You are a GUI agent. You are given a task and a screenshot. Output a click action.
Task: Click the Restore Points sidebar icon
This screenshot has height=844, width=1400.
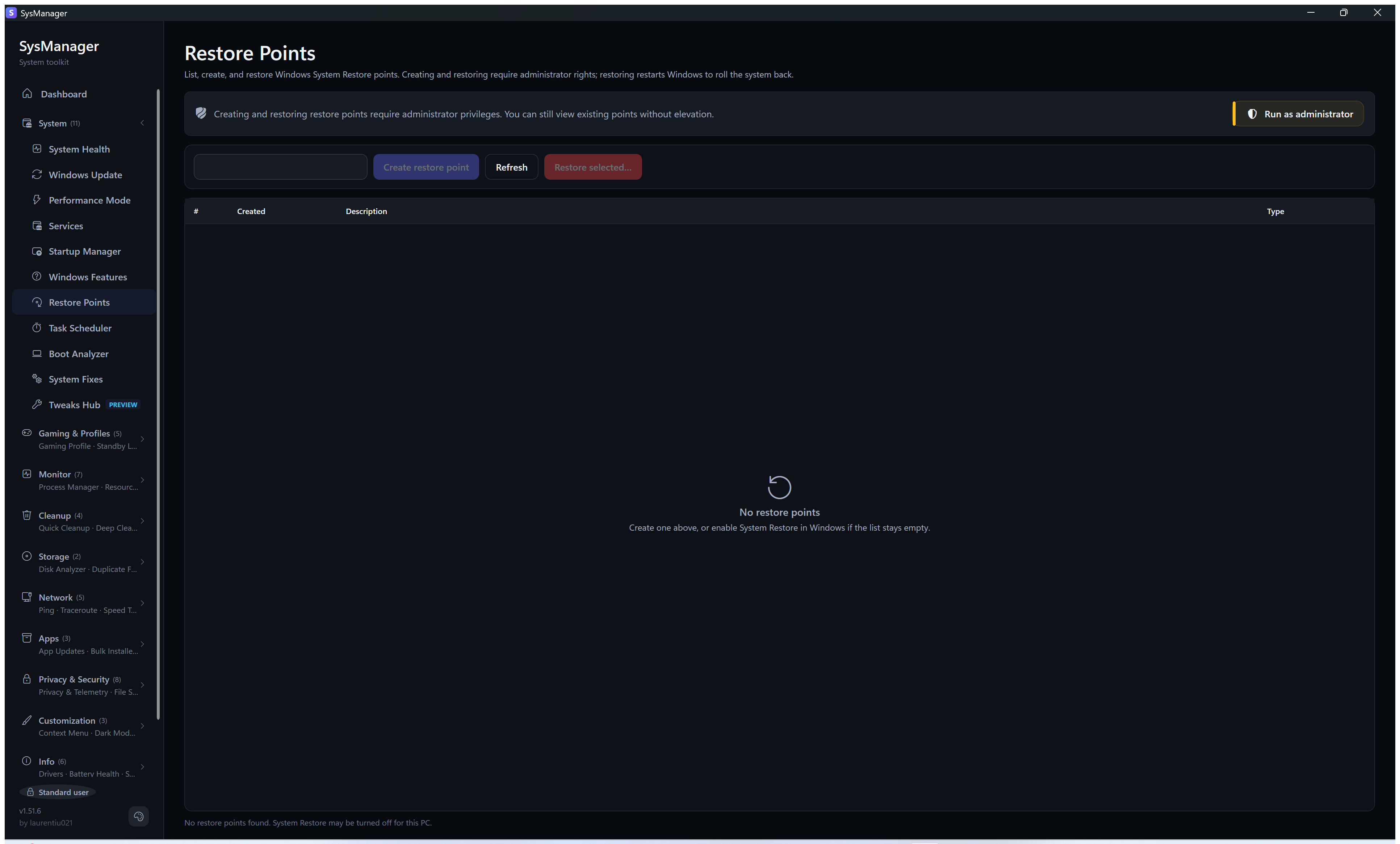tap(37, 302)
